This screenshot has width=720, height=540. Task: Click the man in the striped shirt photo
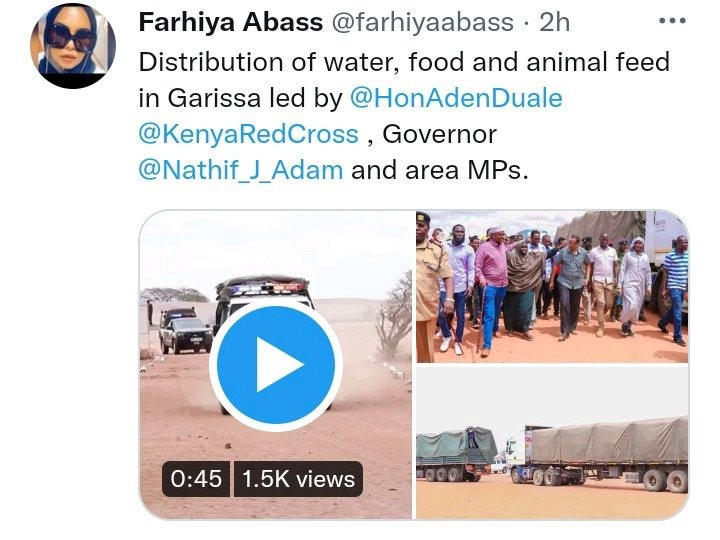674,290
